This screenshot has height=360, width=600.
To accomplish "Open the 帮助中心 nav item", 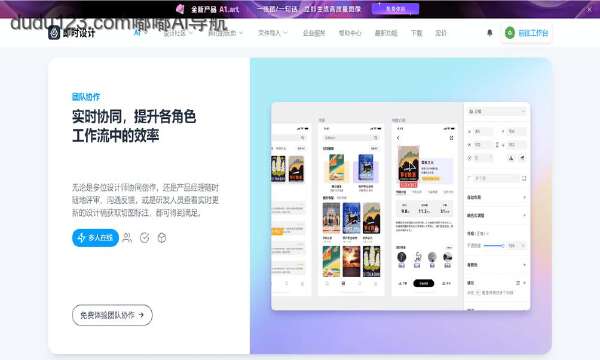I will [350, 33].
